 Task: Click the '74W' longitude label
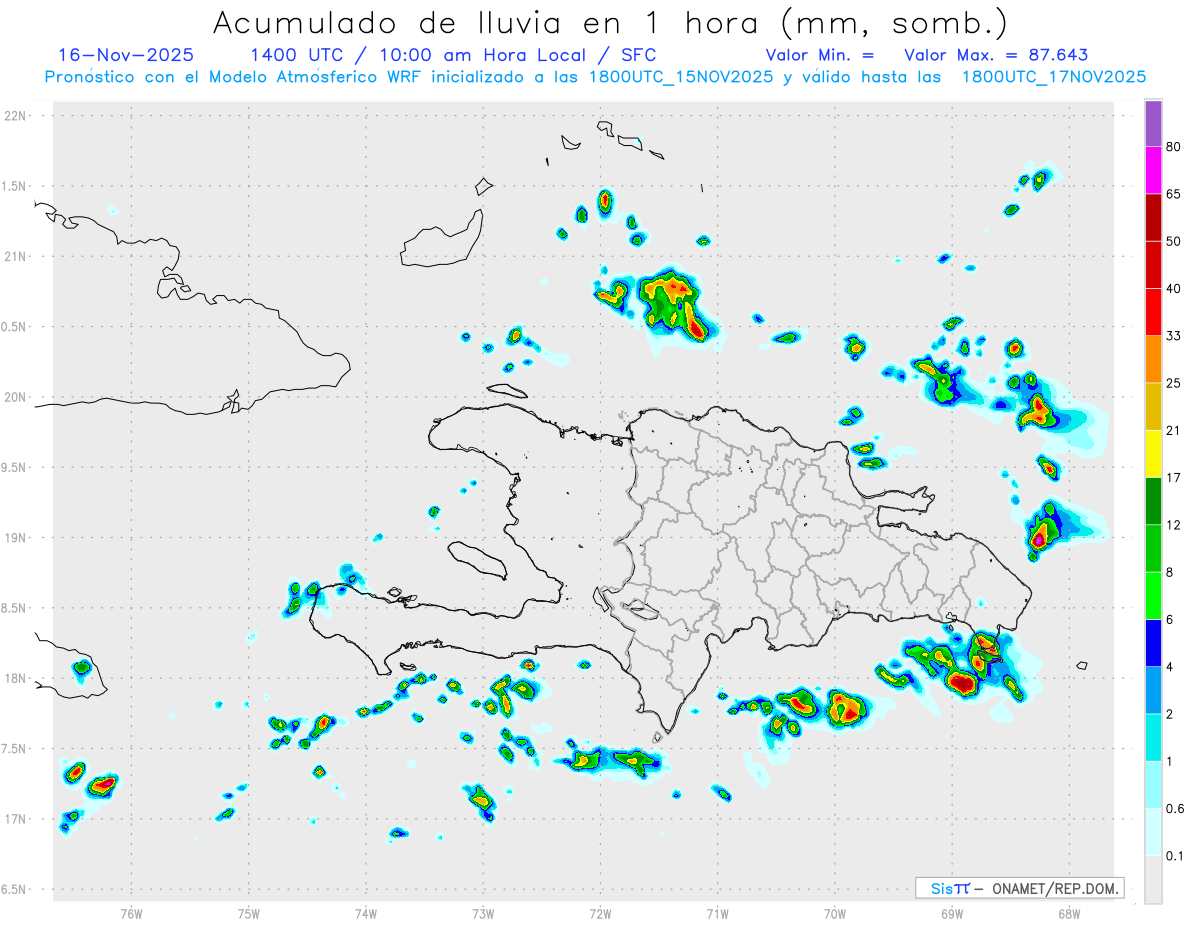[x=366, y=913]
